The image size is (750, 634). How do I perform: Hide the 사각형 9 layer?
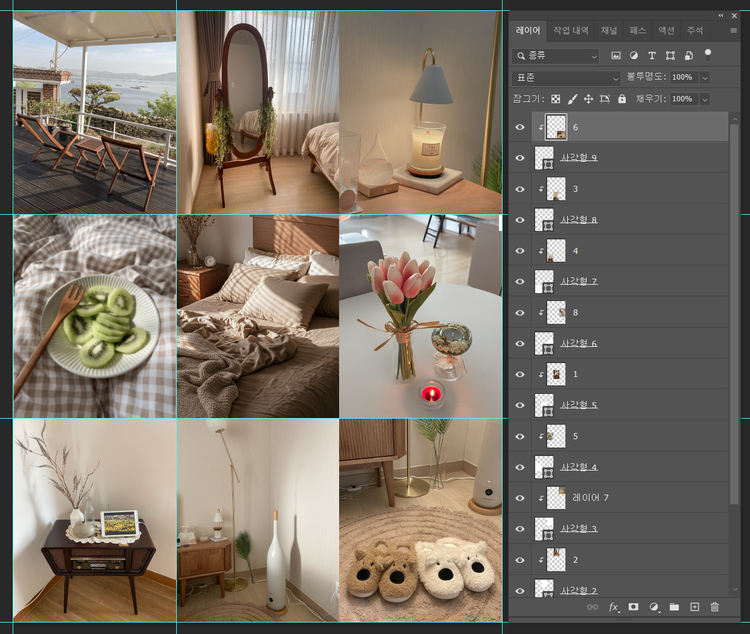520,158
